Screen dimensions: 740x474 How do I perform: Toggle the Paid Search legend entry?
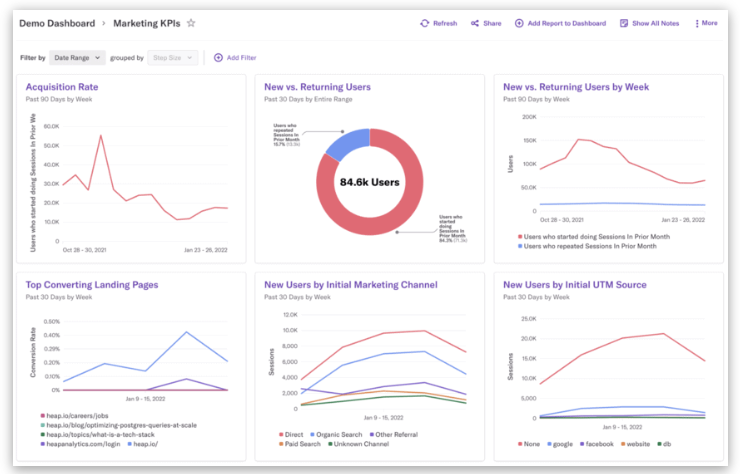pos(300,444)
